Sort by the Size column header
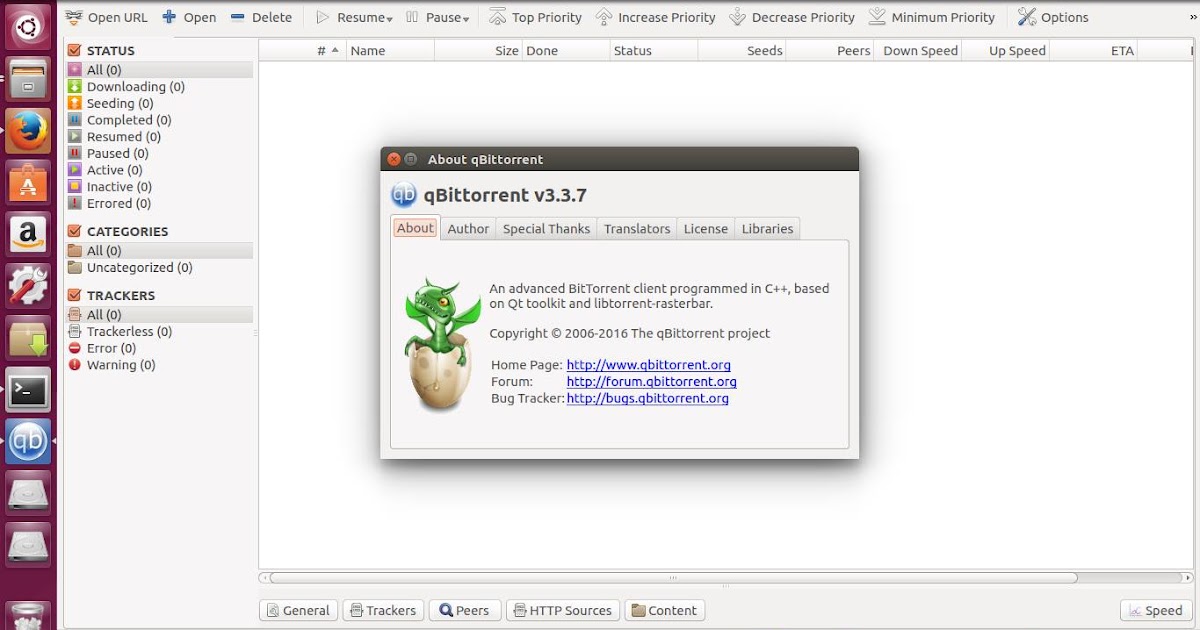The width and height of the screenshot is (1200, 630). 479,50
